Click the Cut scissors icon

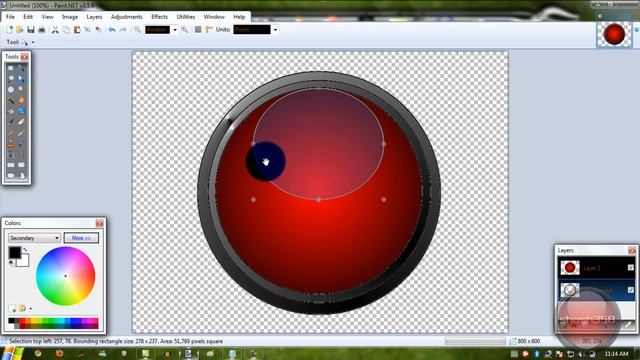coord(55,29)
